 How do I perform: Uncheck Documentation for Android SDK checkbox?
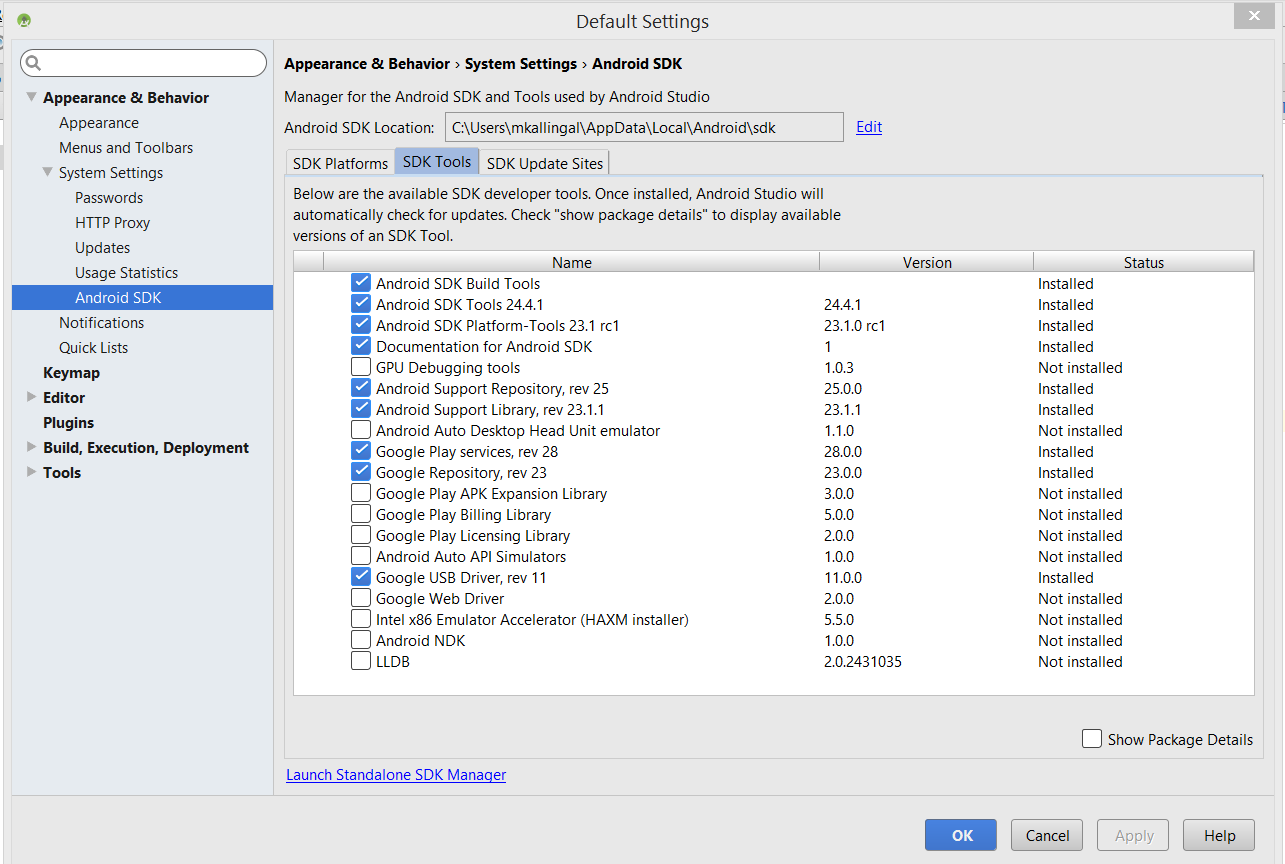click(x=361, y=346)
